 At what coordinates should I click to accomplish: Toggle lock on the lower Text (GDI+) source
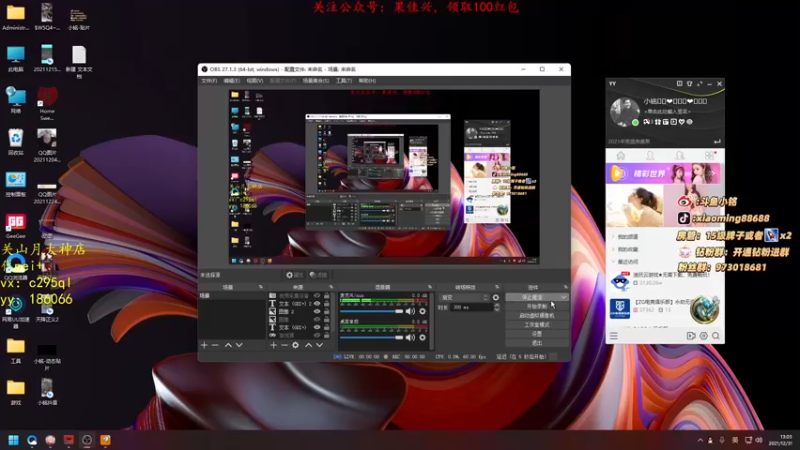[x=327, y=327]
